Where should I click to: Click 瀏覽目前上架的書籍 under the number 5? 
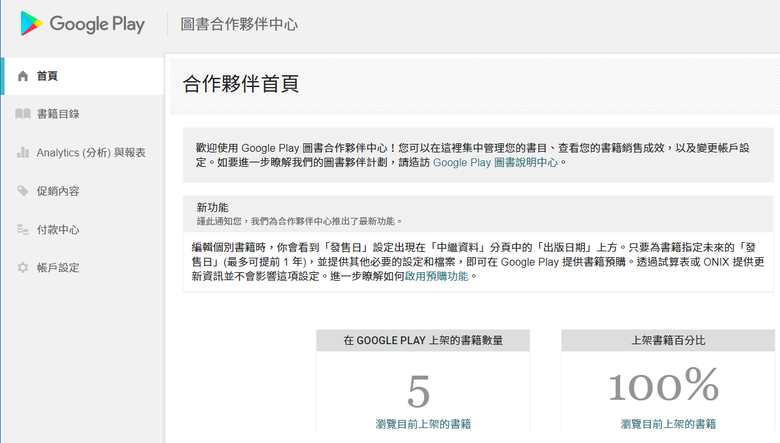tap(423, 424)
